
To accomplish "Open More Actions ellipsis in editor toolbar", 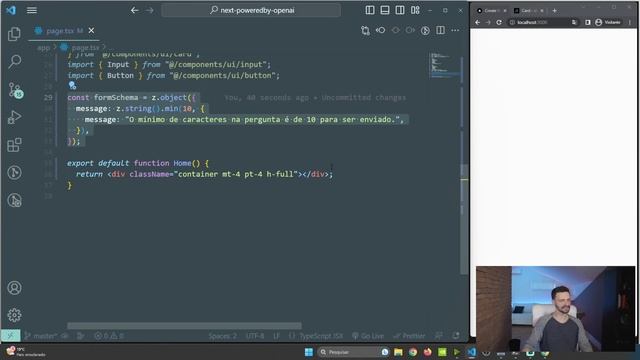I will [455, 31].
